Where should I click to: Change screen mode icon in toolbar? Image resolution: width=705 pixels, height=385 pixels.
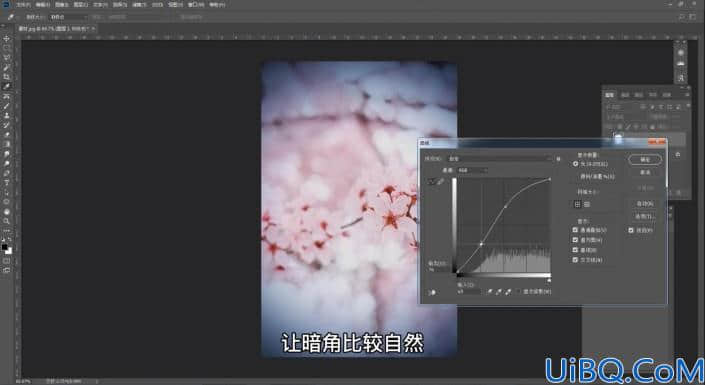point(6,270)
